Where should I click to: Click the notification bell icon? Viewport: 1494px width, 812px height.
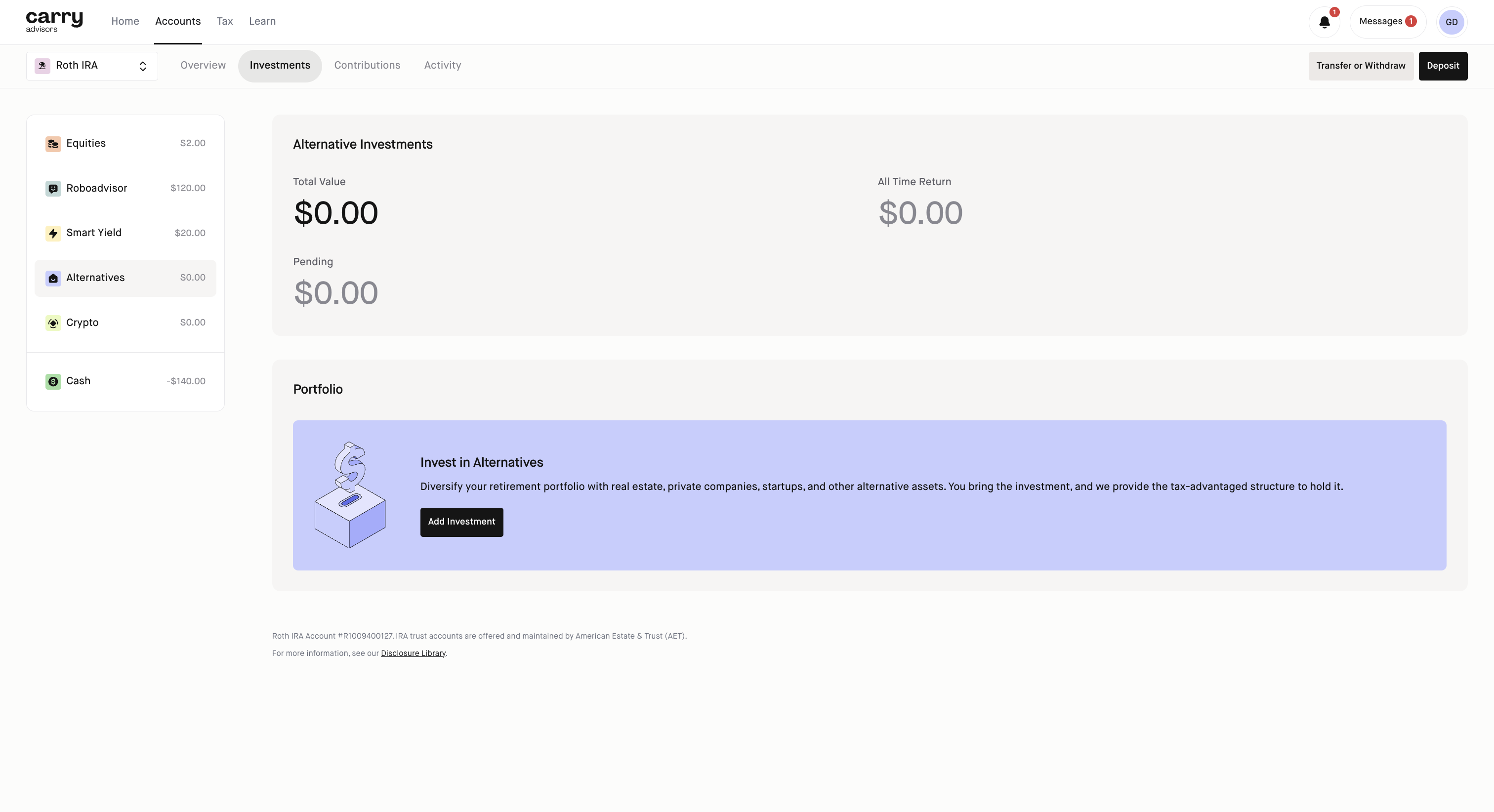1324,22
